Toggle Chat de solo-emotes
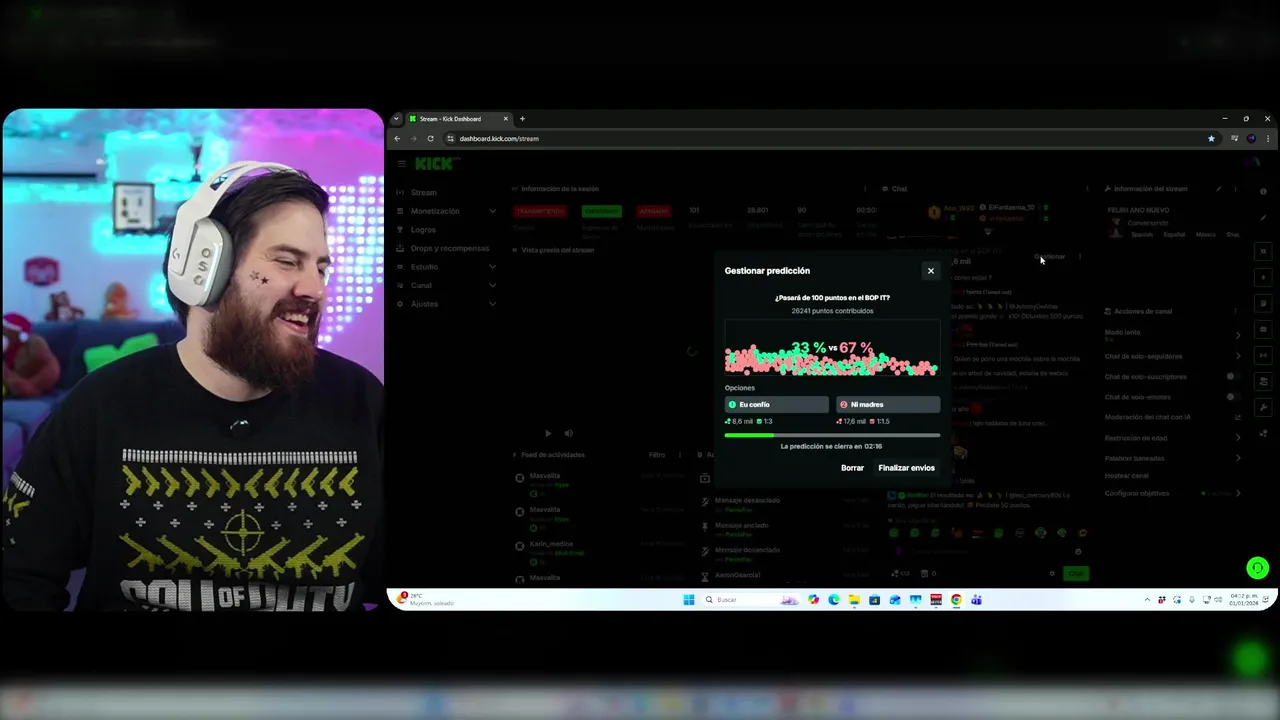Screen dimensions: 1280x720 tap(1232, 396)
